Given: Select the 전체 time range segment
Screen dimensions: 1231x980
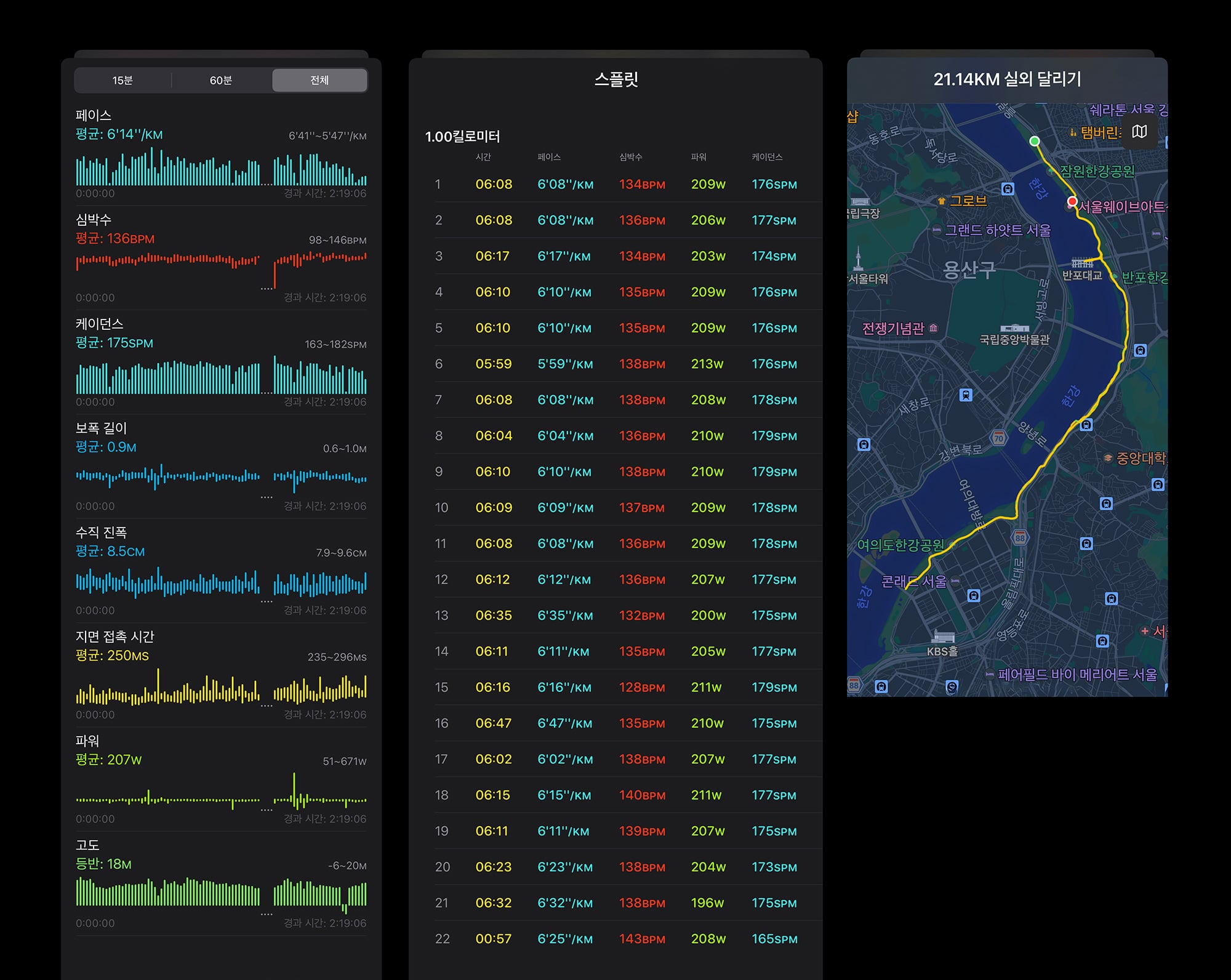Looking at the screenshot, I should [319, 80].
